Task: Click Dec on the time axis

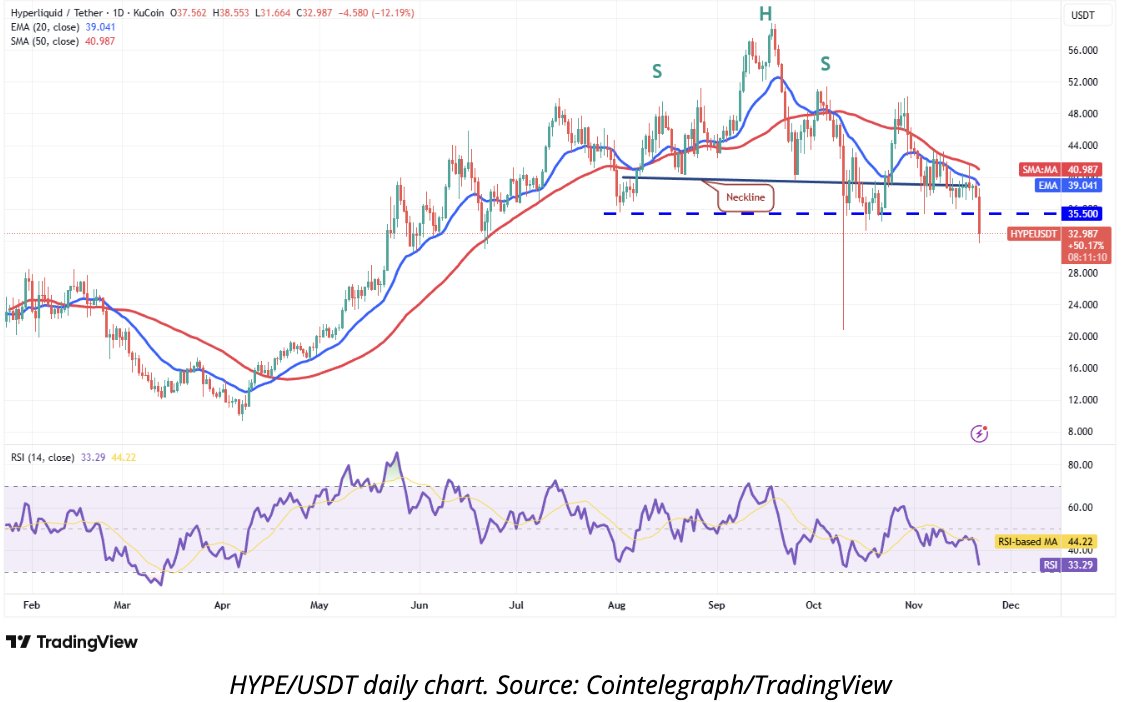Action: [1010, 605]
